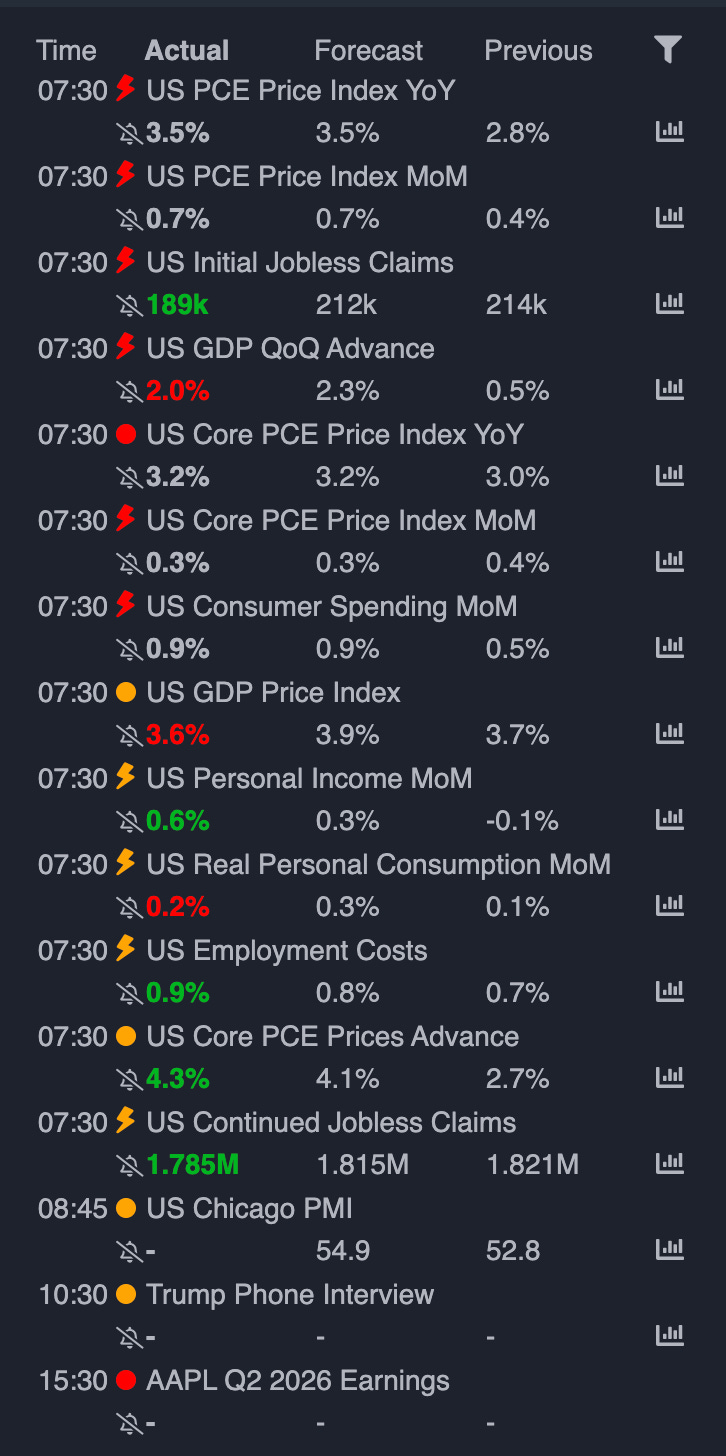The image size is (726, 1456).
Task: Click the Time column header
Action: 66,51
